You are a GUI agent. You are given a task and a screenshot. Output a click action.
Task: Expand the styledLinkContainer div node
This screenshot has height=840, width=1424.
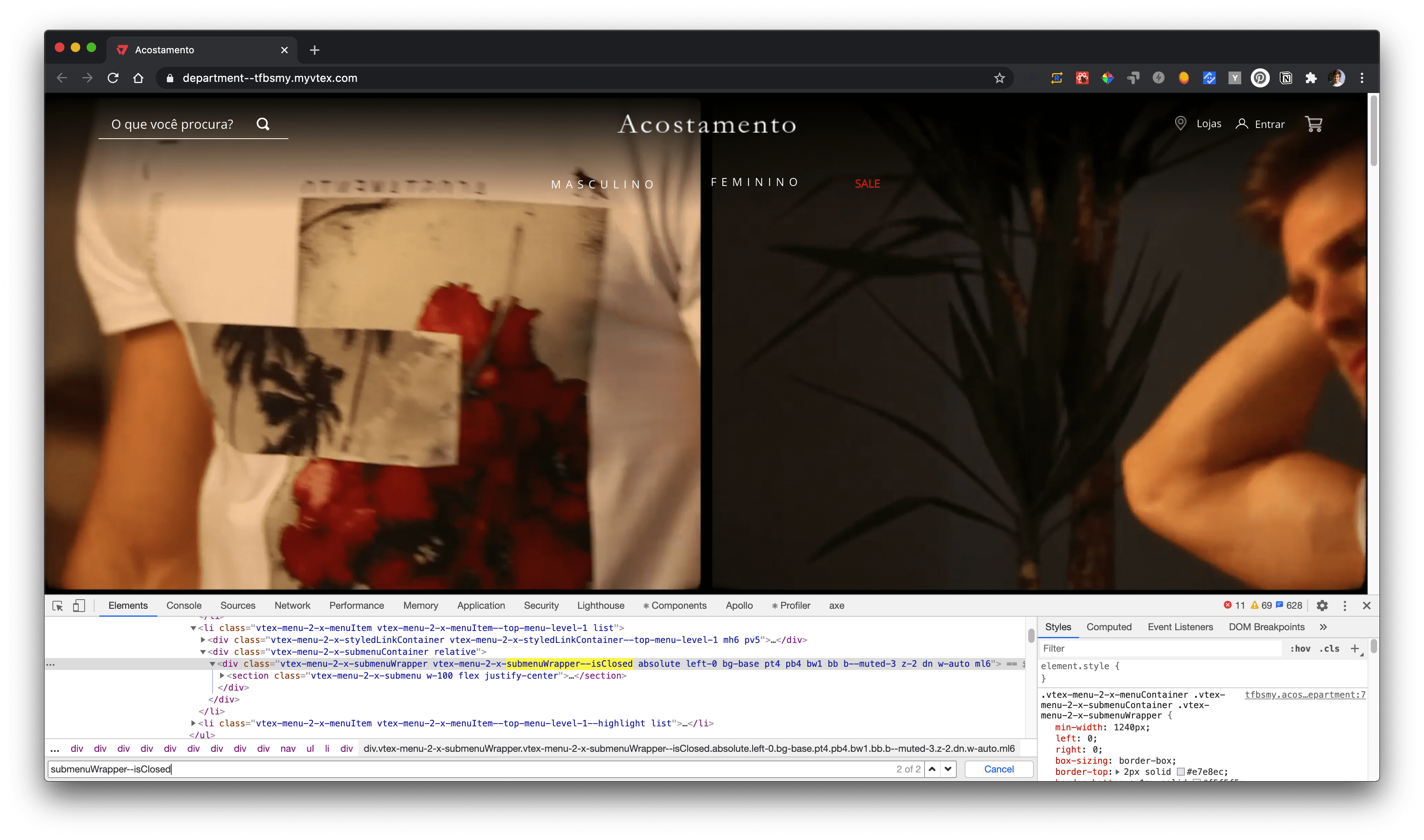[x=203, y=640]
